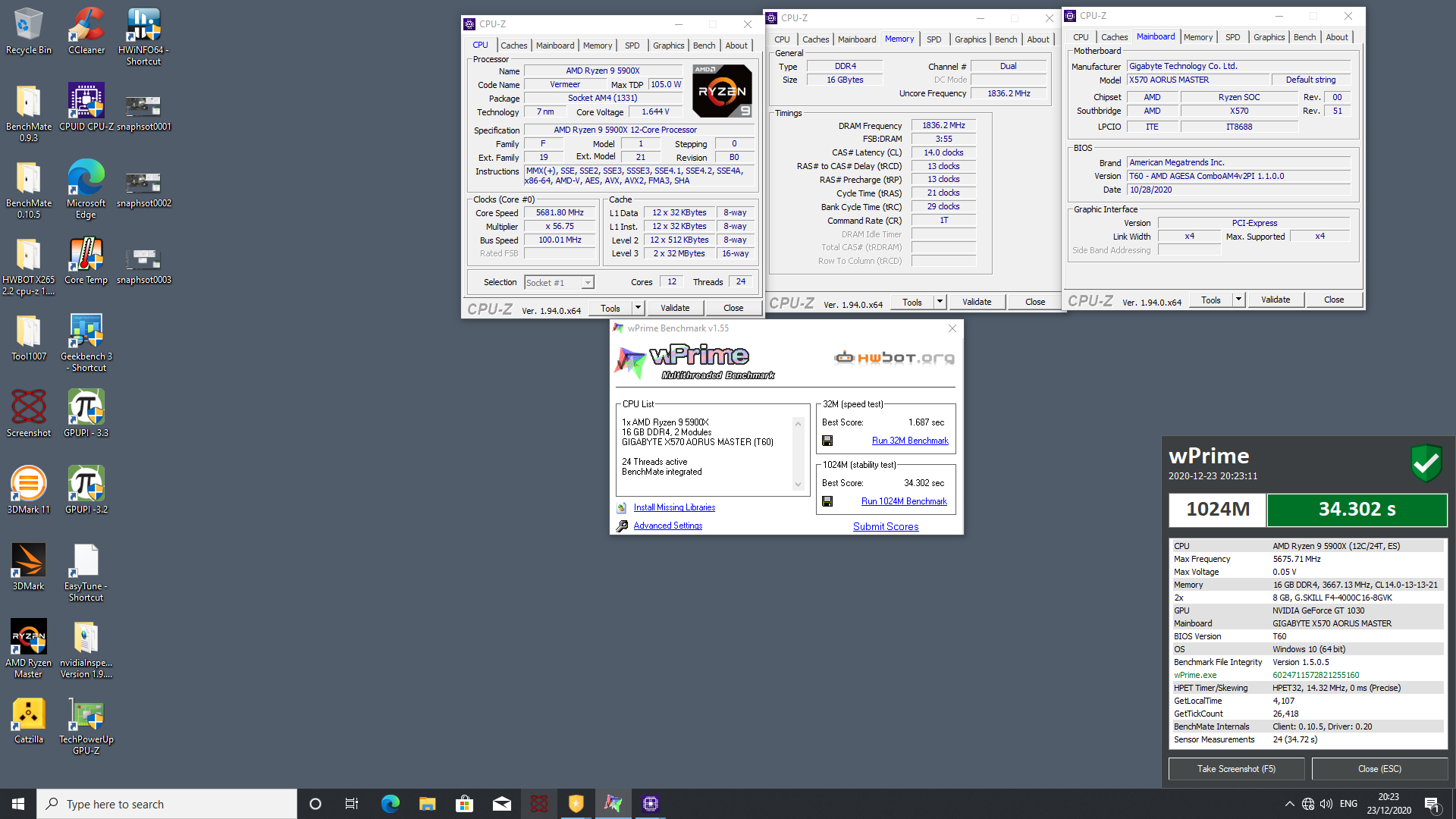Switch to the Graphics tab in the middle CPU-Z window
1456x819 pixels.
(970, 39)
